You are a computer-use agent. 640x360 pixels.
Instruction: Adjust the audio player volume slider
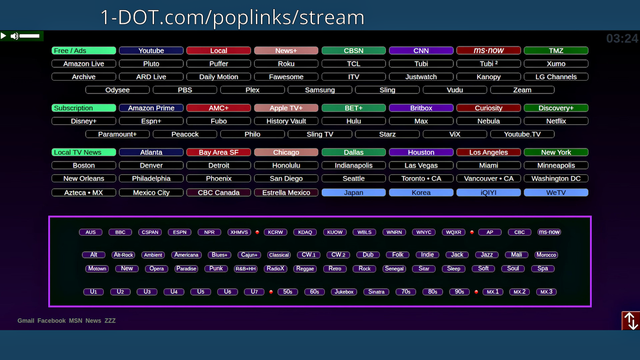[x=30, y=36]
